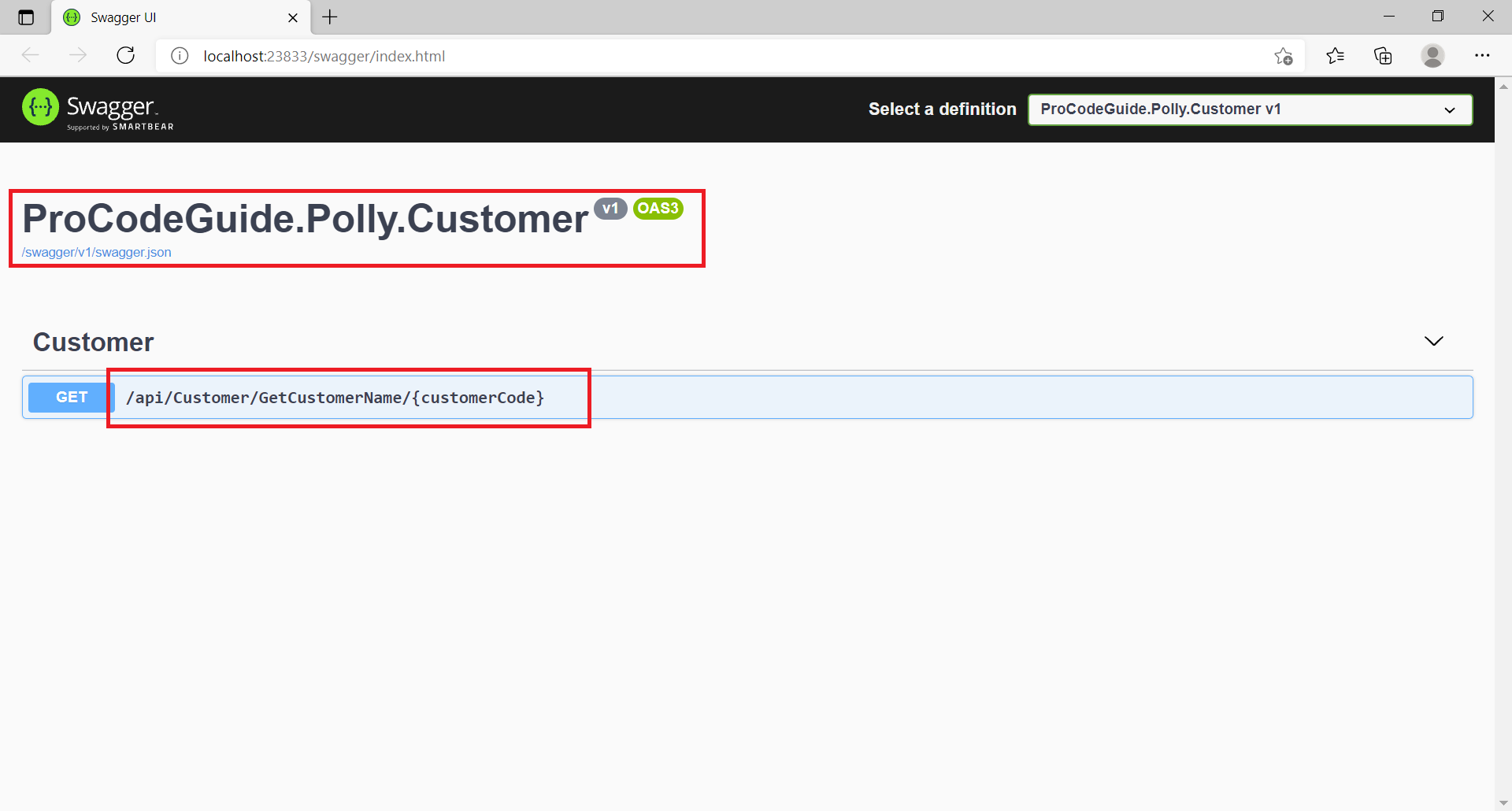Open the browser settings ellipsis menu icon
Viewport: 1512px width, 811px height.
point(1483,55)
